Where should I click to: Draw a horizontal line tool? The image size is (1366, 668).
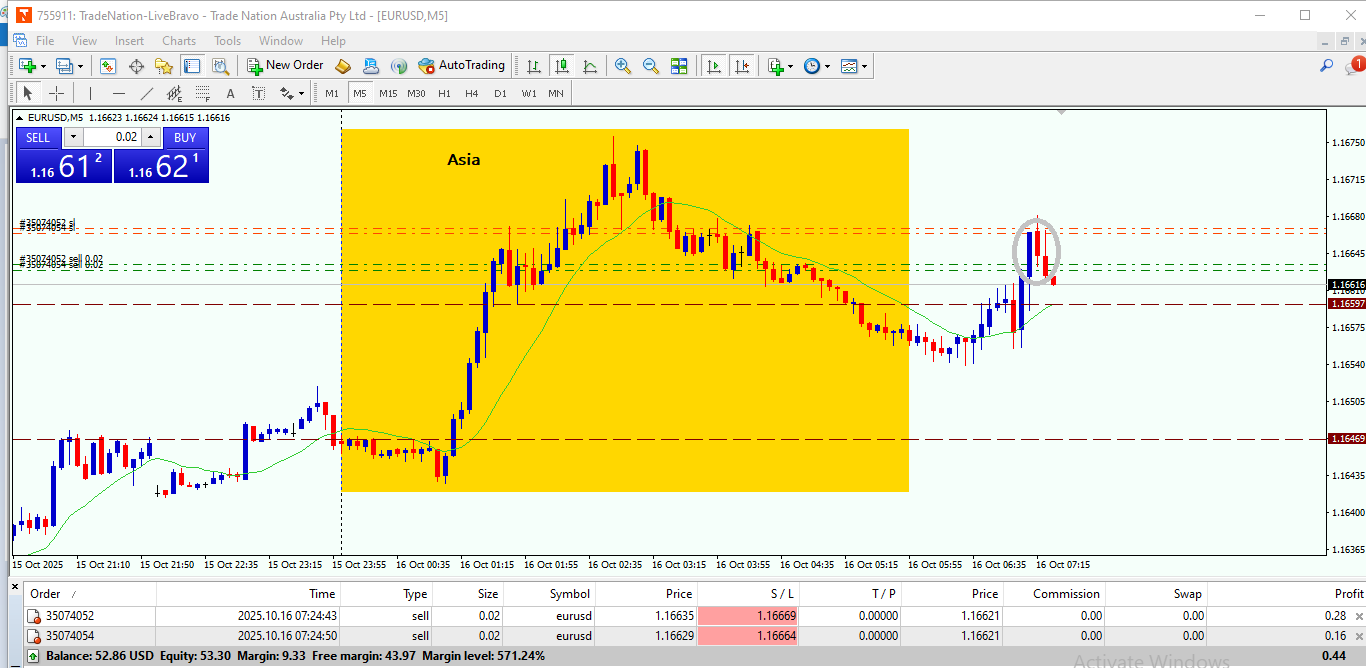coord(119,93)
